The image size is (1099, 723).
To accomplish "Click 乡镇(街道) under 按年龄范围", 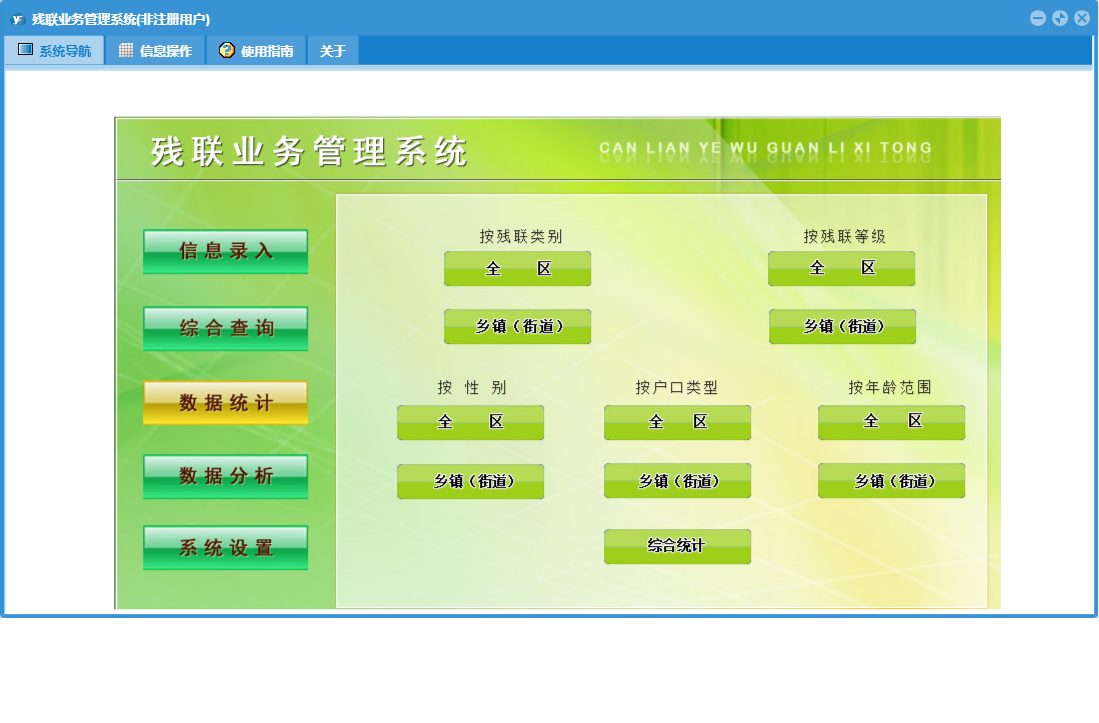I will (x=892, y=481).
